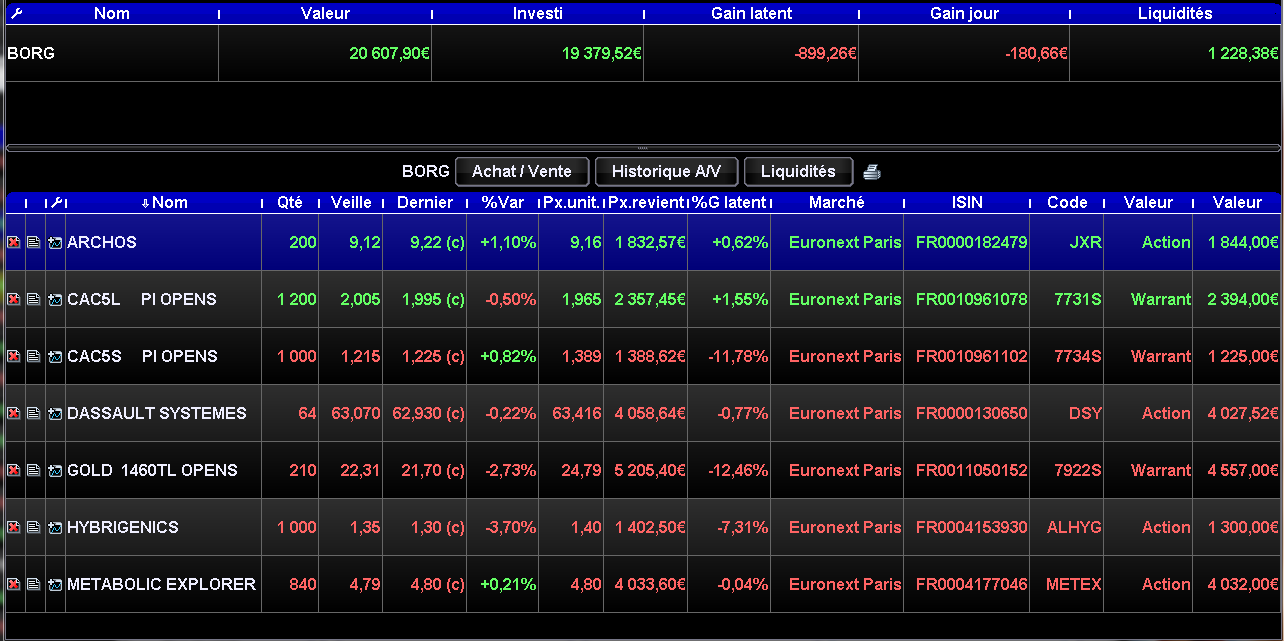Viewport: 1284px width, 641px height.
Task: Select the DASSAULT SYSTEMES name cell
Action: (x=163, y=413)
